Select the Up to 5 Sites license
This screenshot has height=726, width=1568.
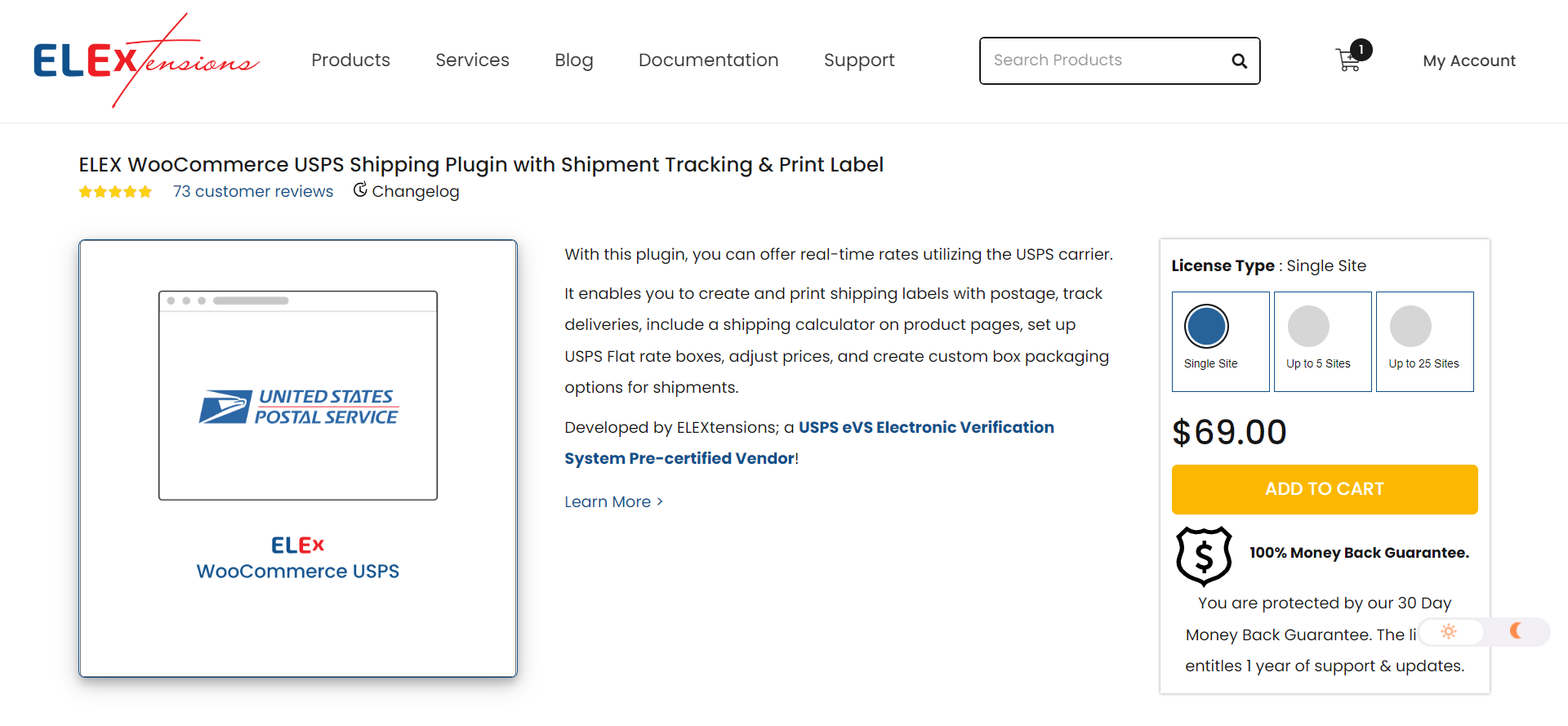click(1323, 341)
